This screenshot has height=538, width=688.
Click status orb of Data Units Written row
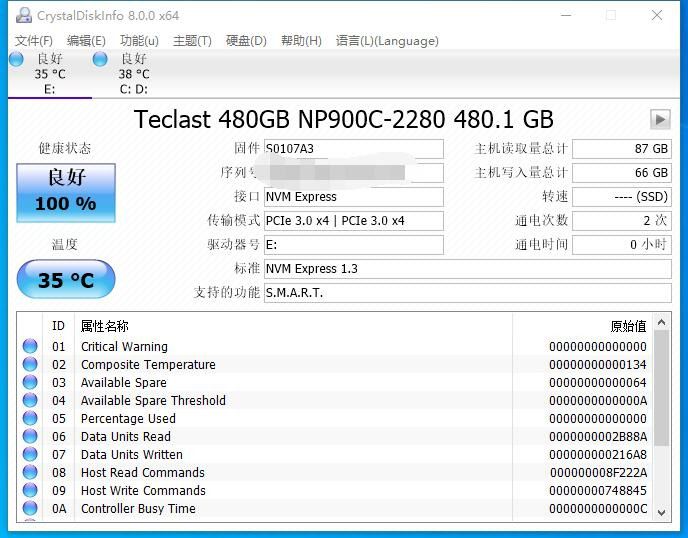pos(30,454)
